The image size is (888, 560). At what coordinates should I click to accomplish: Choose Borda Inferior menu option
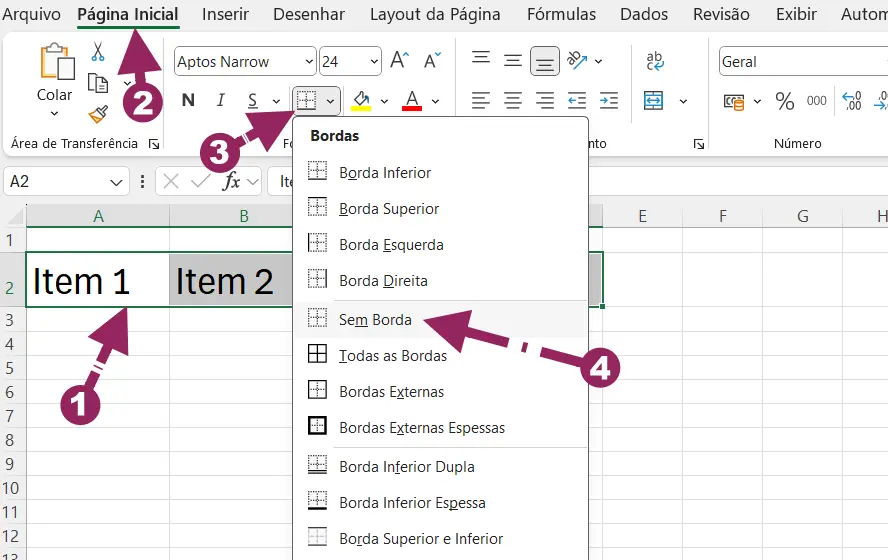pos(441,173)
